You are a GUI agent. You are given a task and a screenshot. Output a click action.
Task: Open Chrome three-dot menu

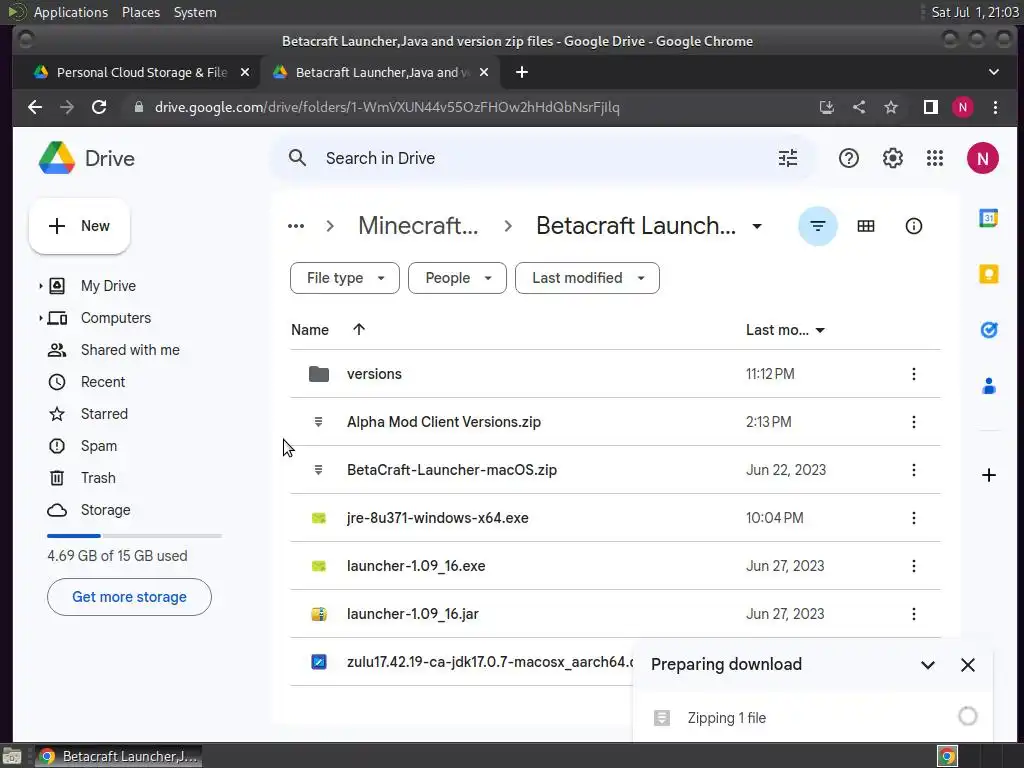[995, 107]
